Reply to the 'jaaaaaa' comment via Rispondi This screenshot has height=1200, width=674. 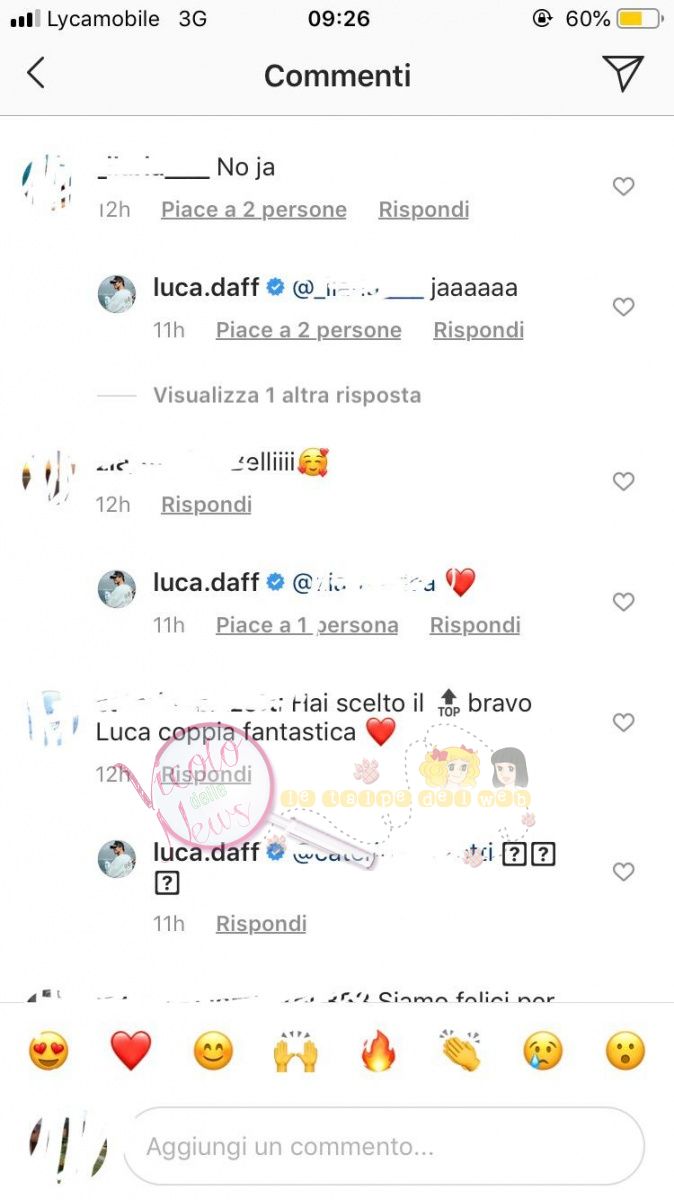tap(478, 330)
